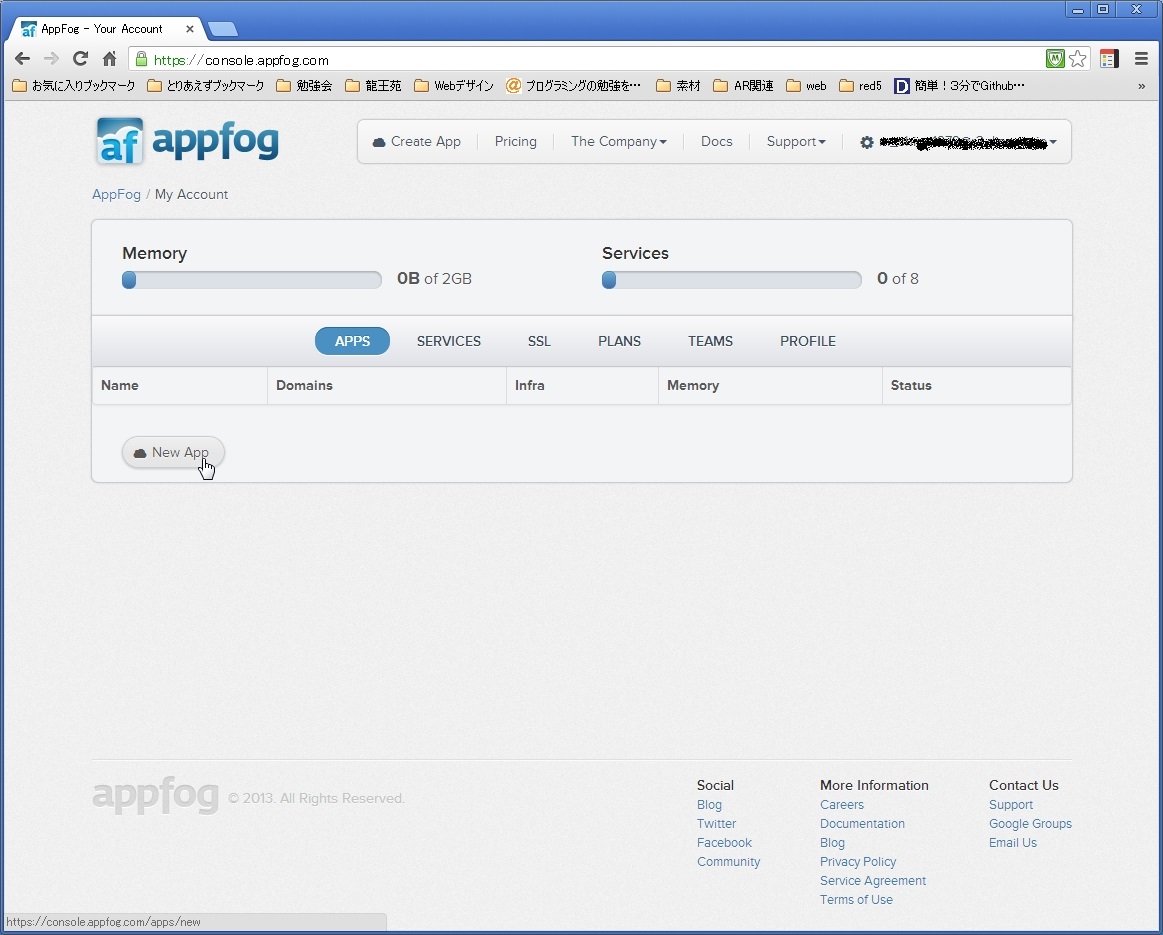The image size is (1163, 935).
Task: Open the AR関連 bookmark folder
Action: 743,86
